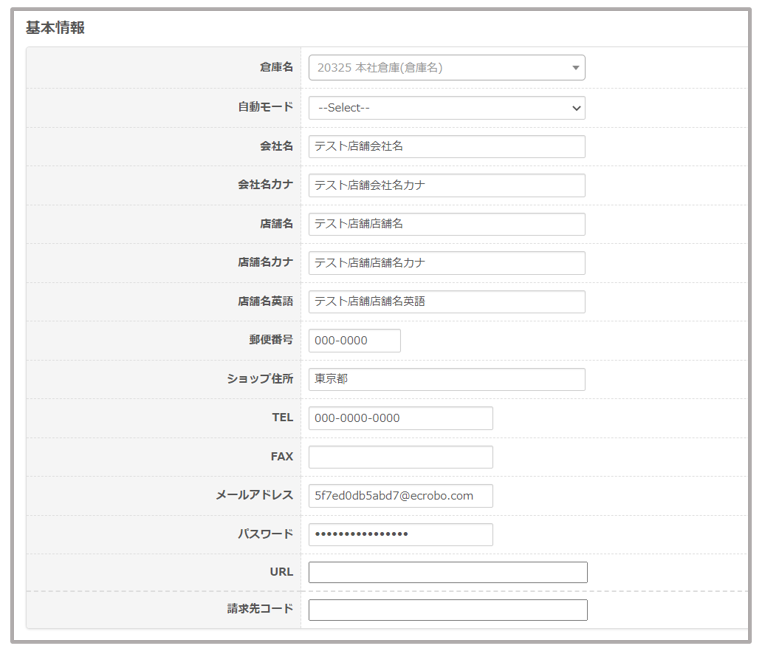759x653 pixels.
Task: Click the ショップ住所 address field
Action: click(x=447, y=380)
